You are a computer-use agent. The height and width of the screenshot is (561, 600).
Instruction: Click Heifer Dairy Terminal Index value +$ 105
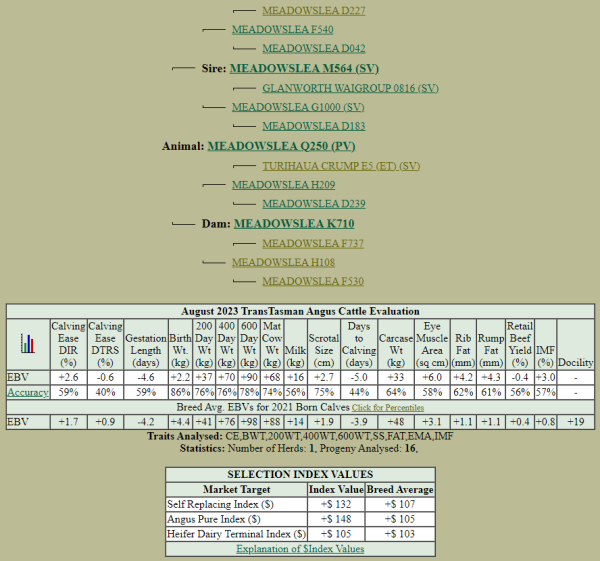tap(336, 534)
